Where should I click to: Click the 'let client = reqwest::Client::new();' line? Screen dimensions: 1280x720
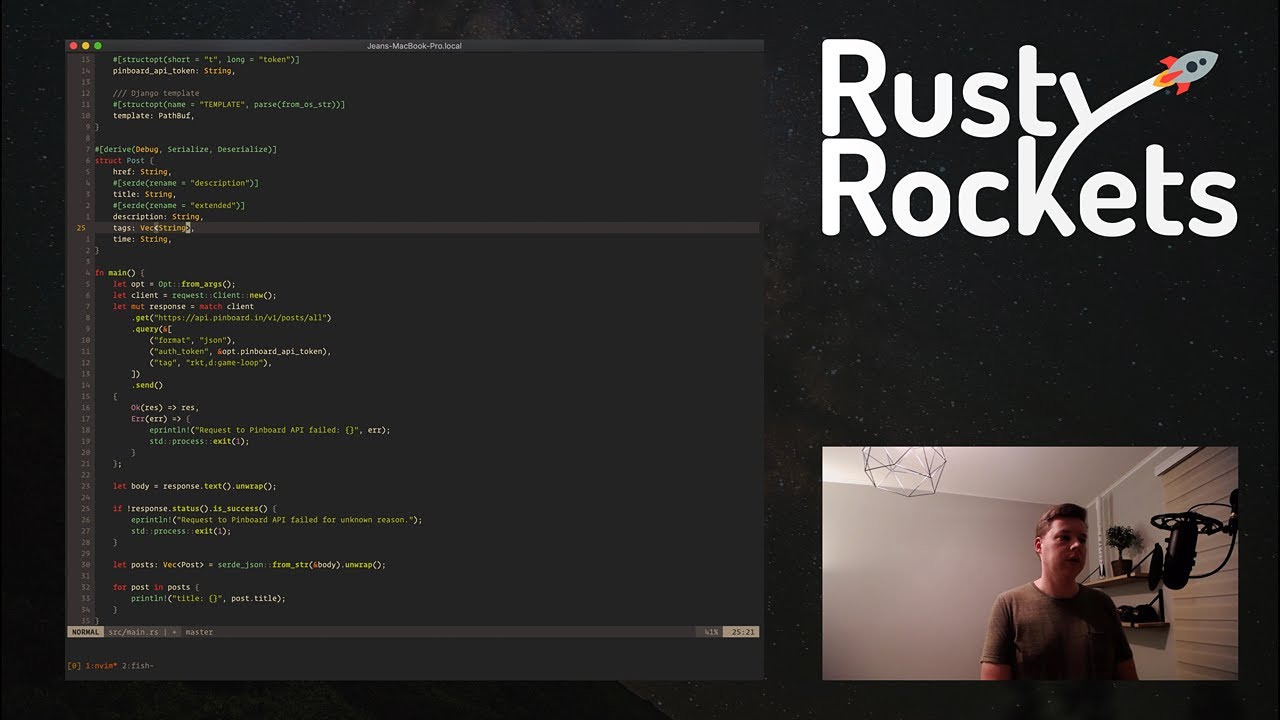click(194, 295)
